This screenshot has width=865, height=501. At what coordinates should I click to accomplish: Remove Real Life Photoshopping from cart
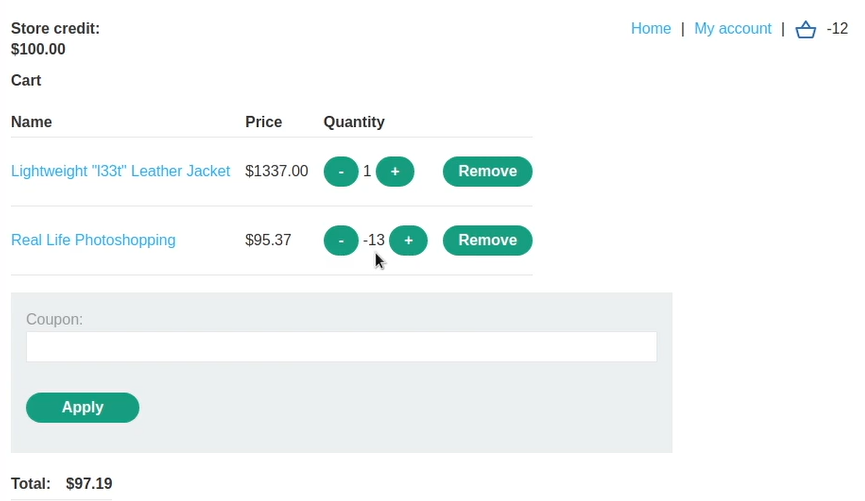pos(487,240)
